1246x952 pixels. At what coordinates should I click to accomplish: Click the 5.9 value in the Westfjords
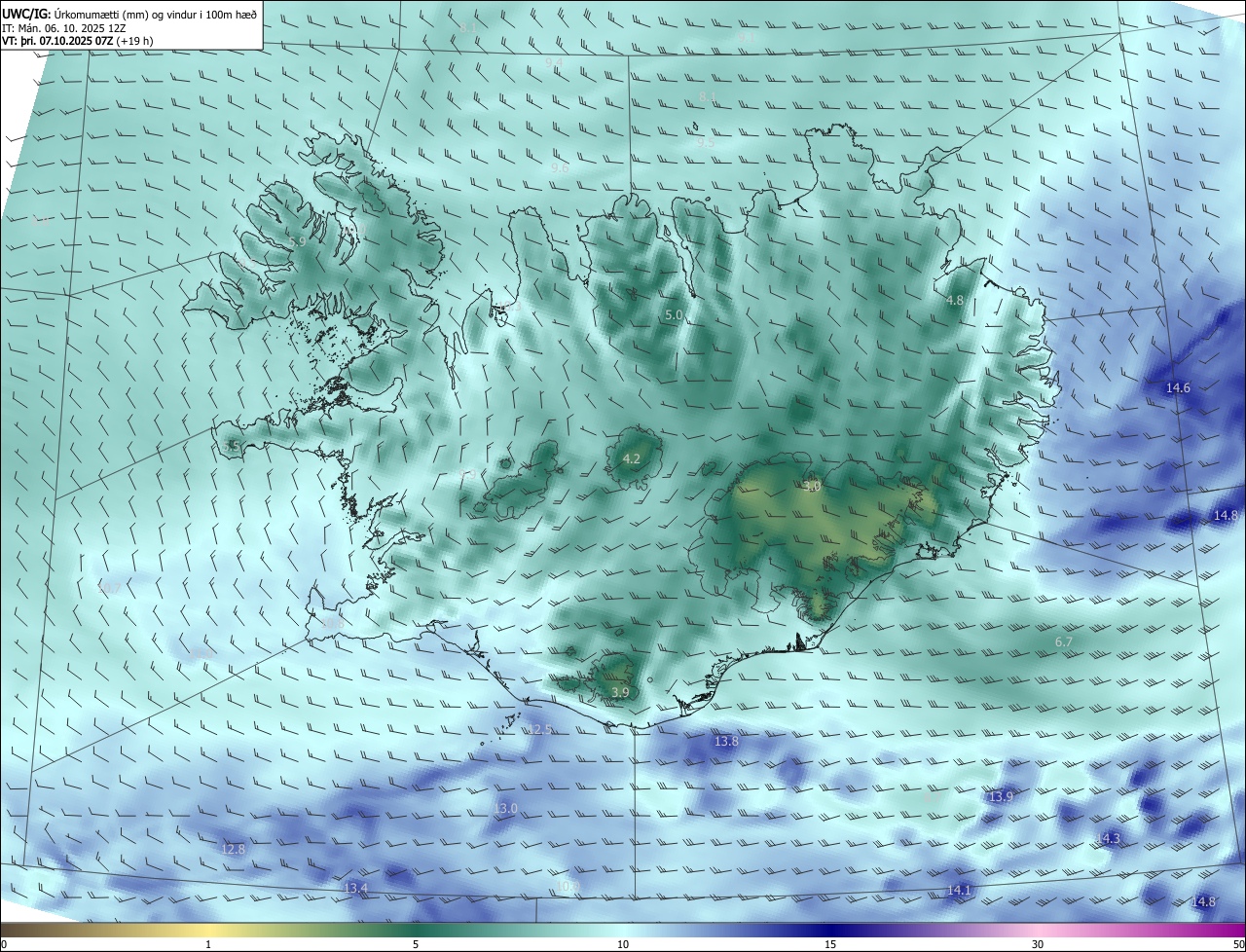point(298,240)
